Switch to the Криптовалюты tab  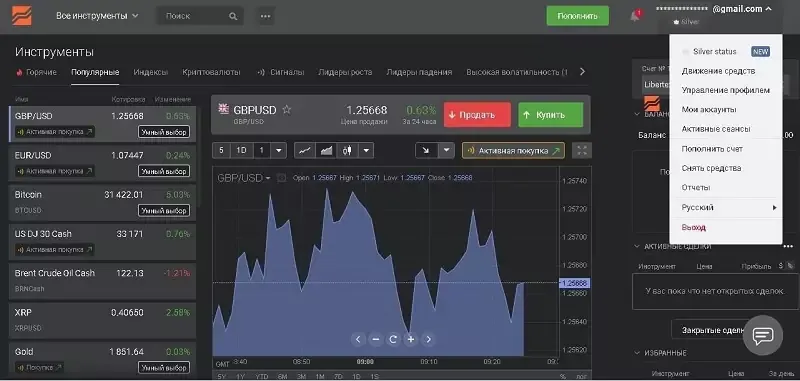[211, 72]
